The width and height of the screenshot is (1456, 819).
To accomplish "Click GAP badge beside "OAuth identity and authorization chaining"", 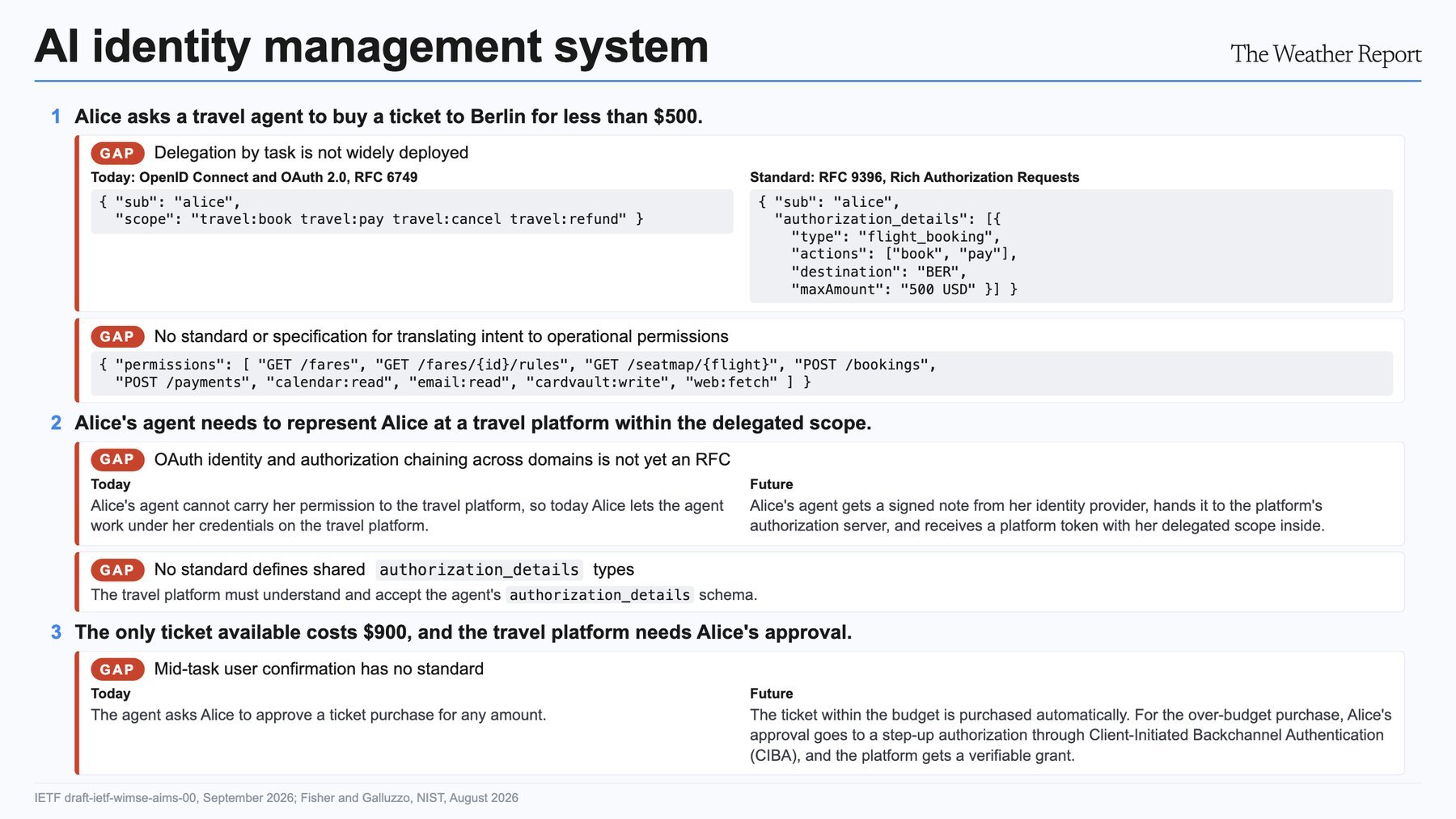I will 117,459.
